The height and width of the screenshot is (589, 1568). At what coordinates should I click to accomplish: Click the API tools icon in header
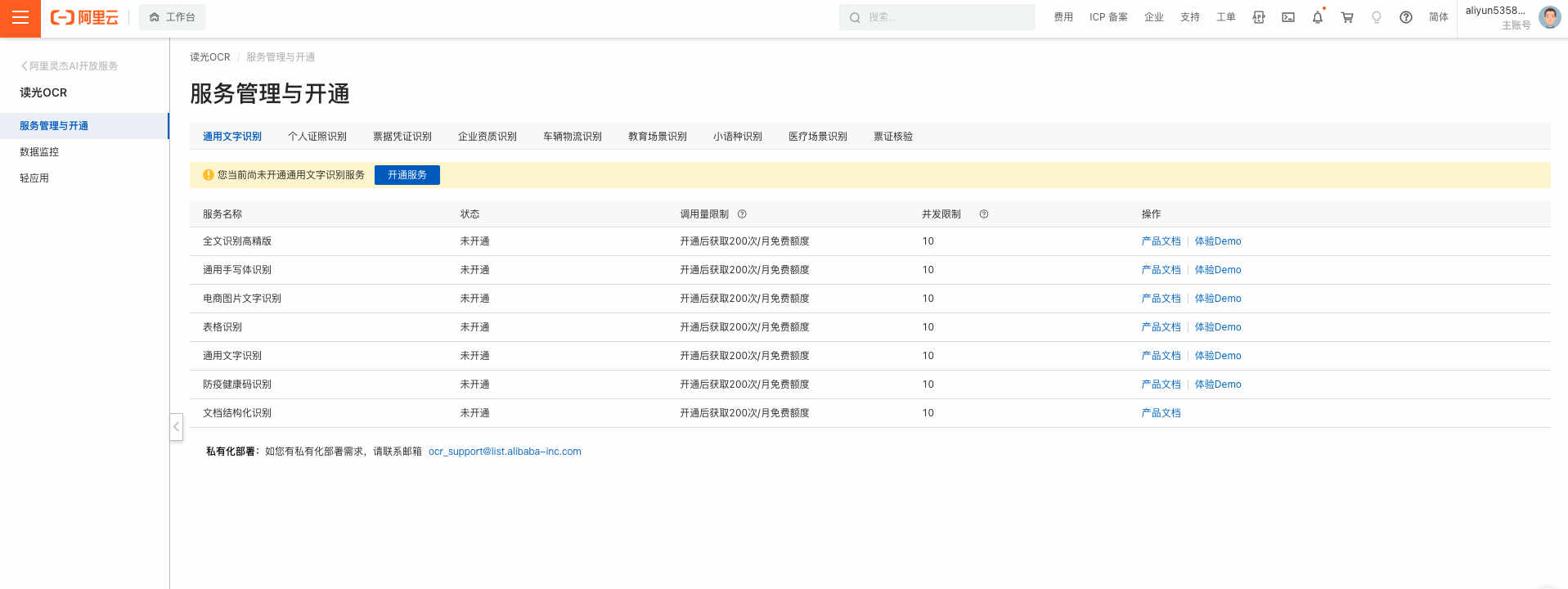pos(1259,17)
